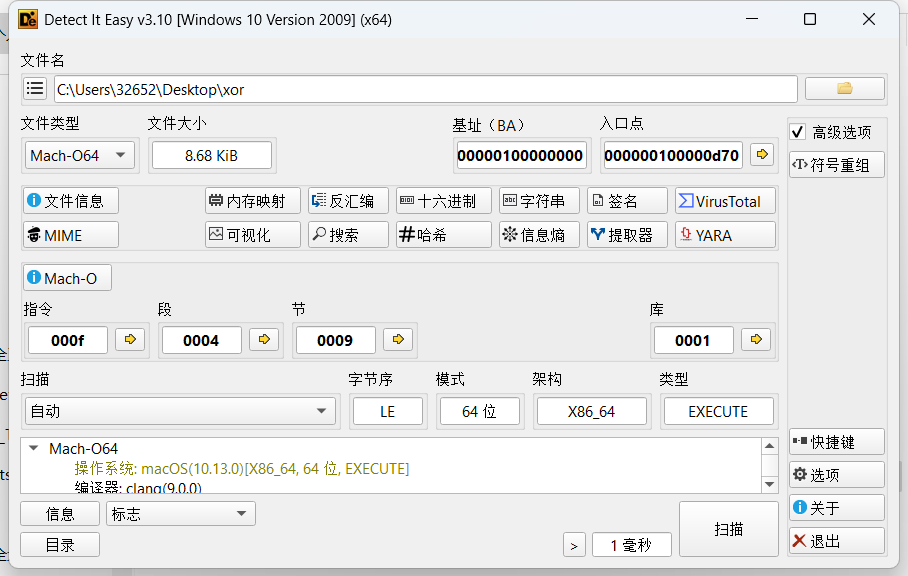Click 符号重组 demangle button

click(x=836, y=165)
